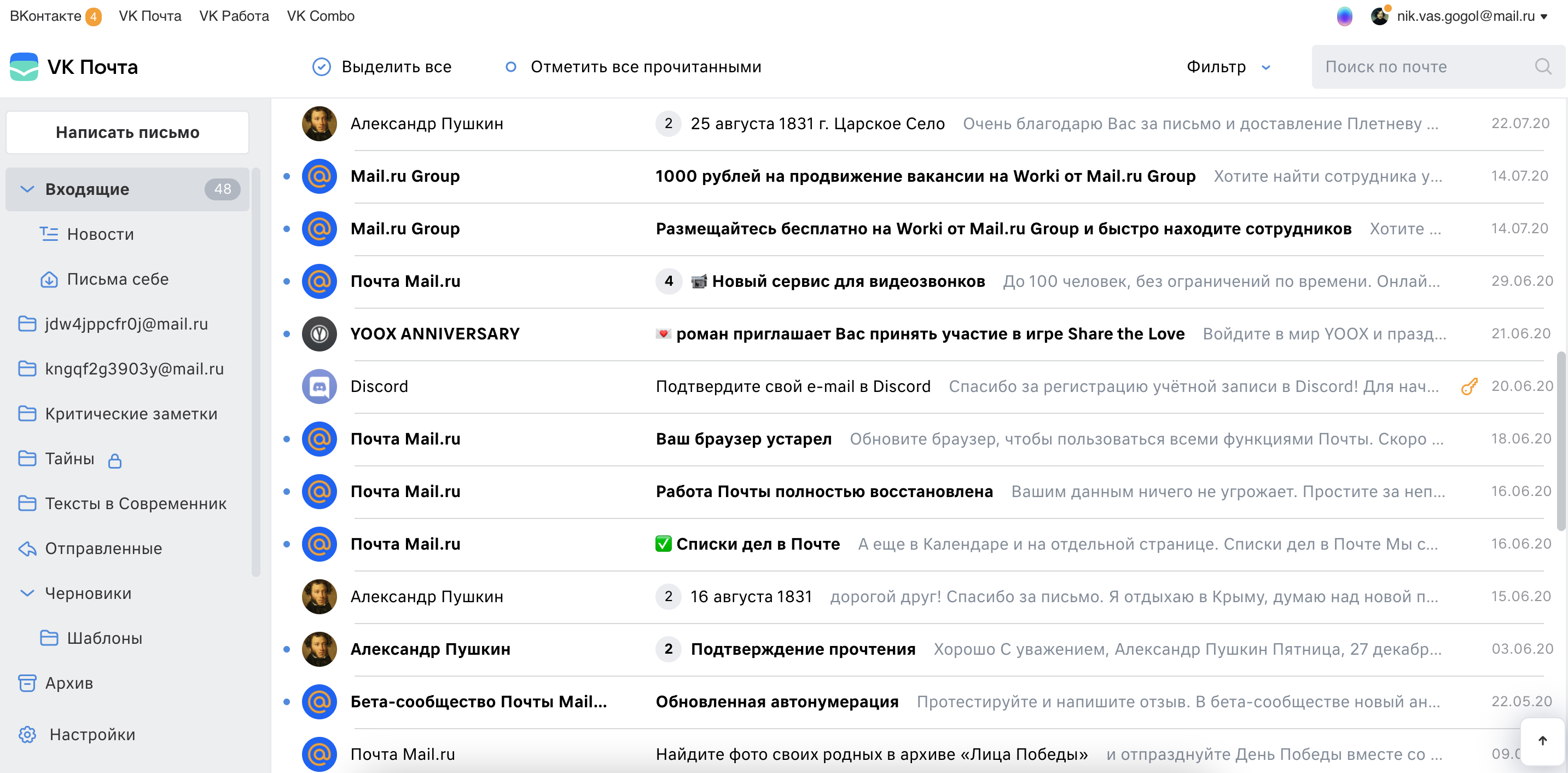Open VK Почта in the top bar
The width and height of the screenshot is (1568, 773).
150,16
